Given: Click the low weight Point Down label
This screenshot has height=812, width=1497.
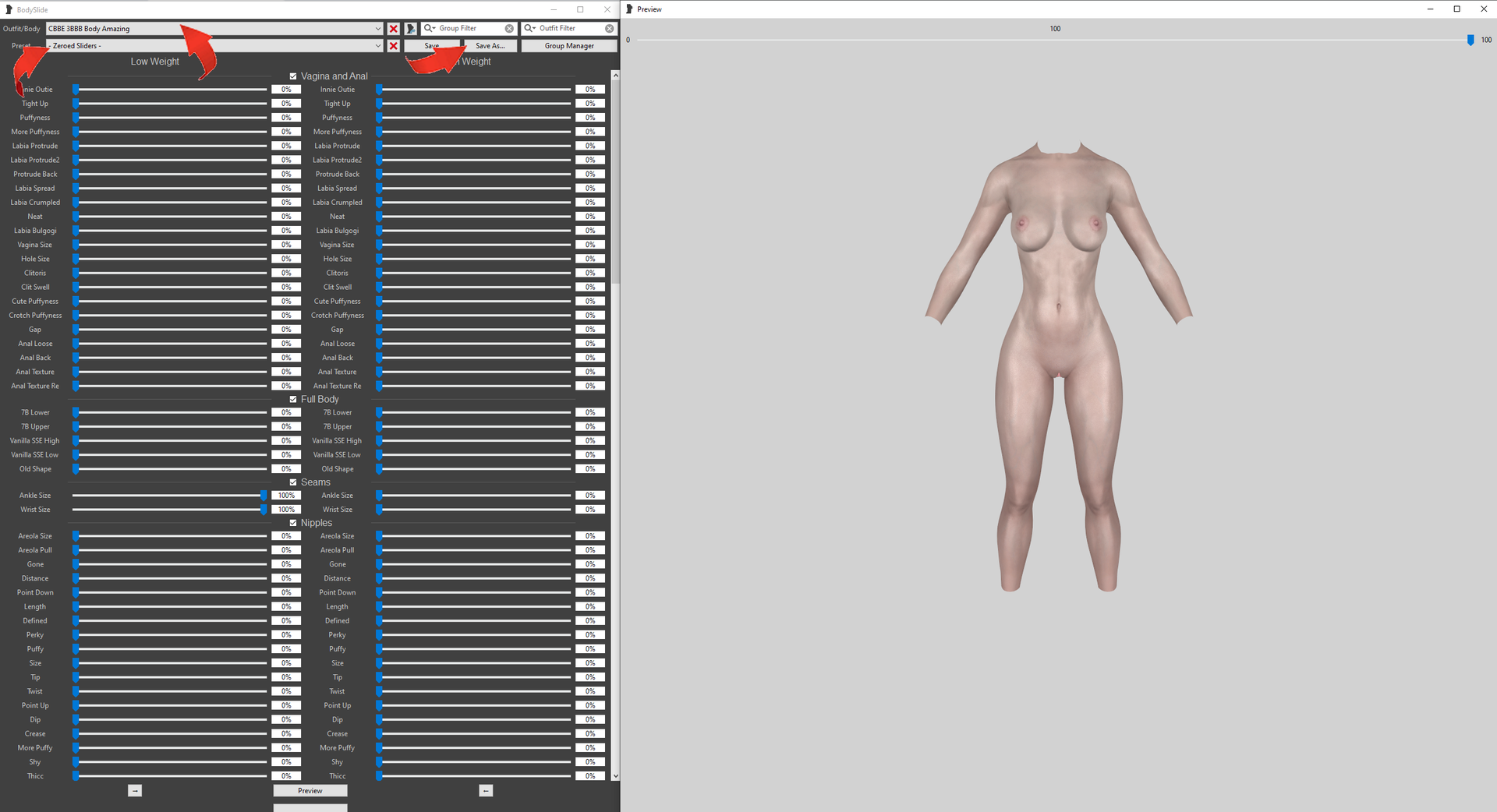Looking at the screenshot, I should tap(35, 593).
